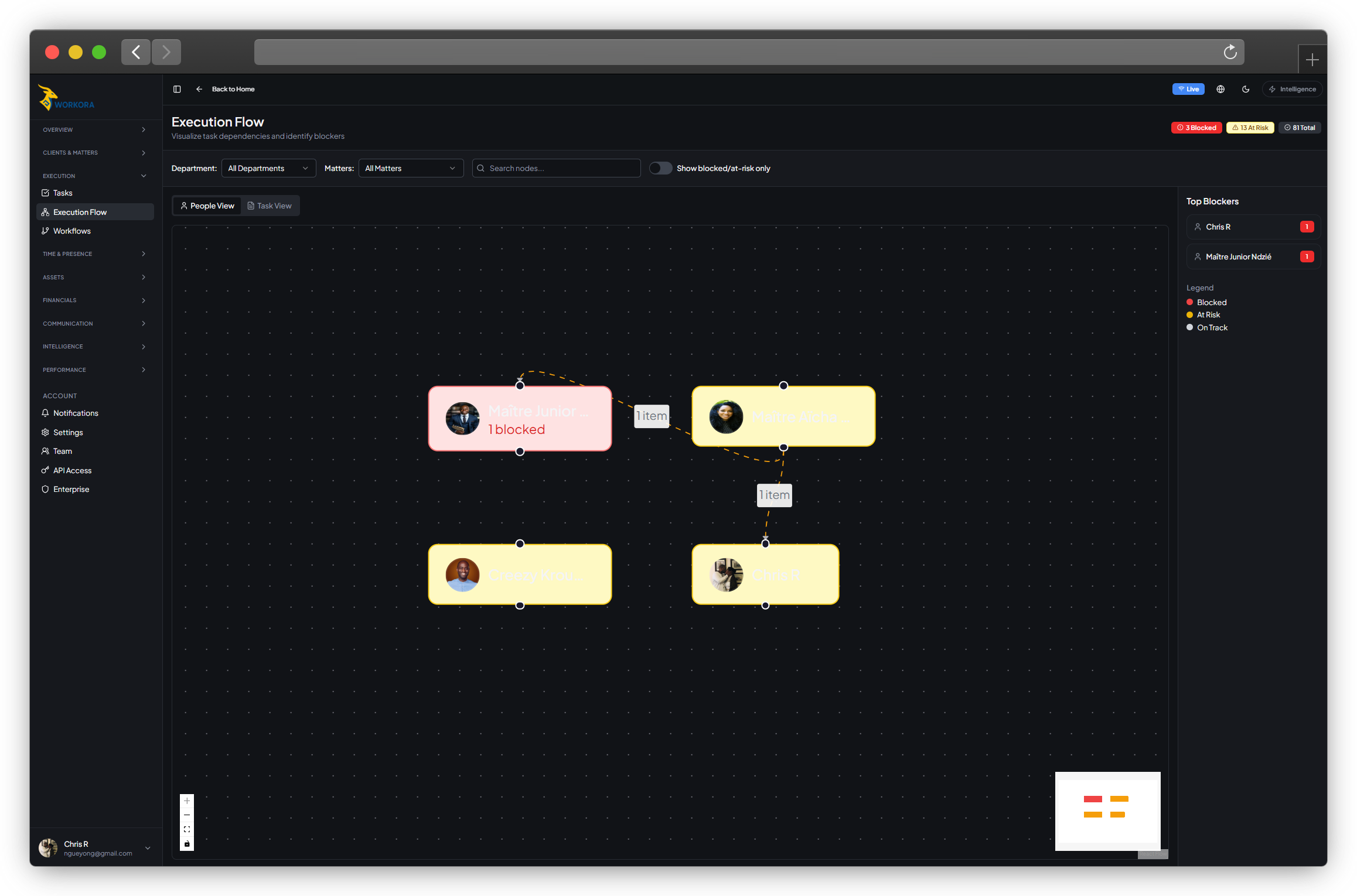This screenshot has height=896, width=1357.
Task: Open the All Matters dropdown
Action: [410, 168]
